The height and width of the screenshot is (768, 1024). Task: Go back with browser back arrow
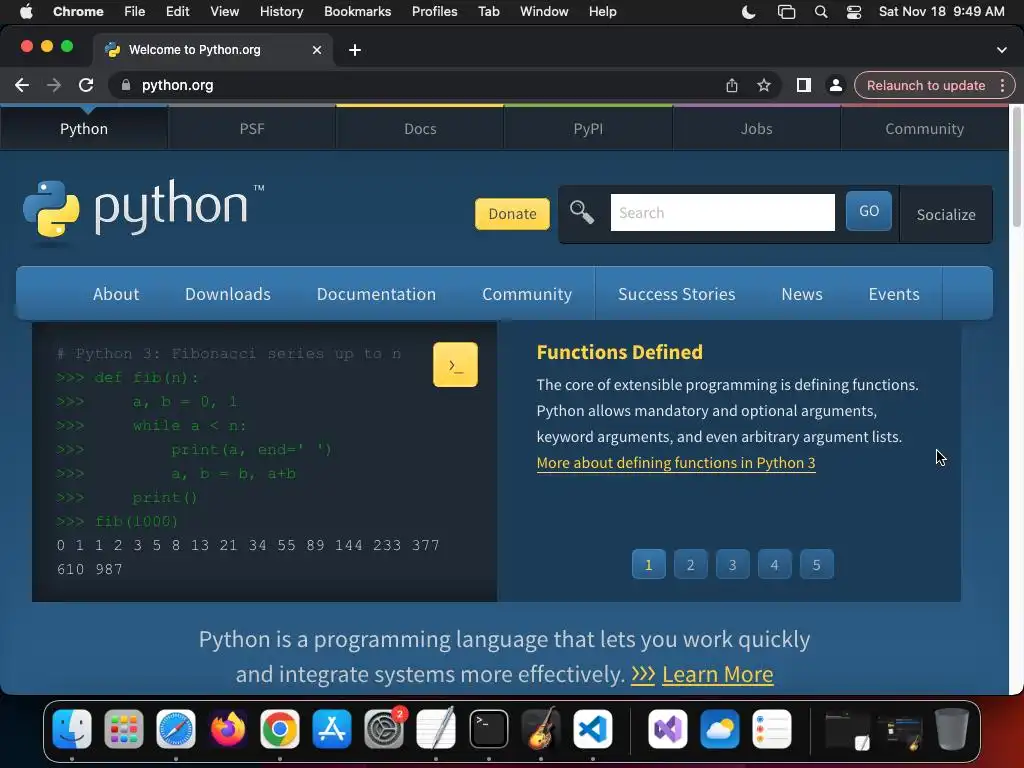(x=22, y=86)
